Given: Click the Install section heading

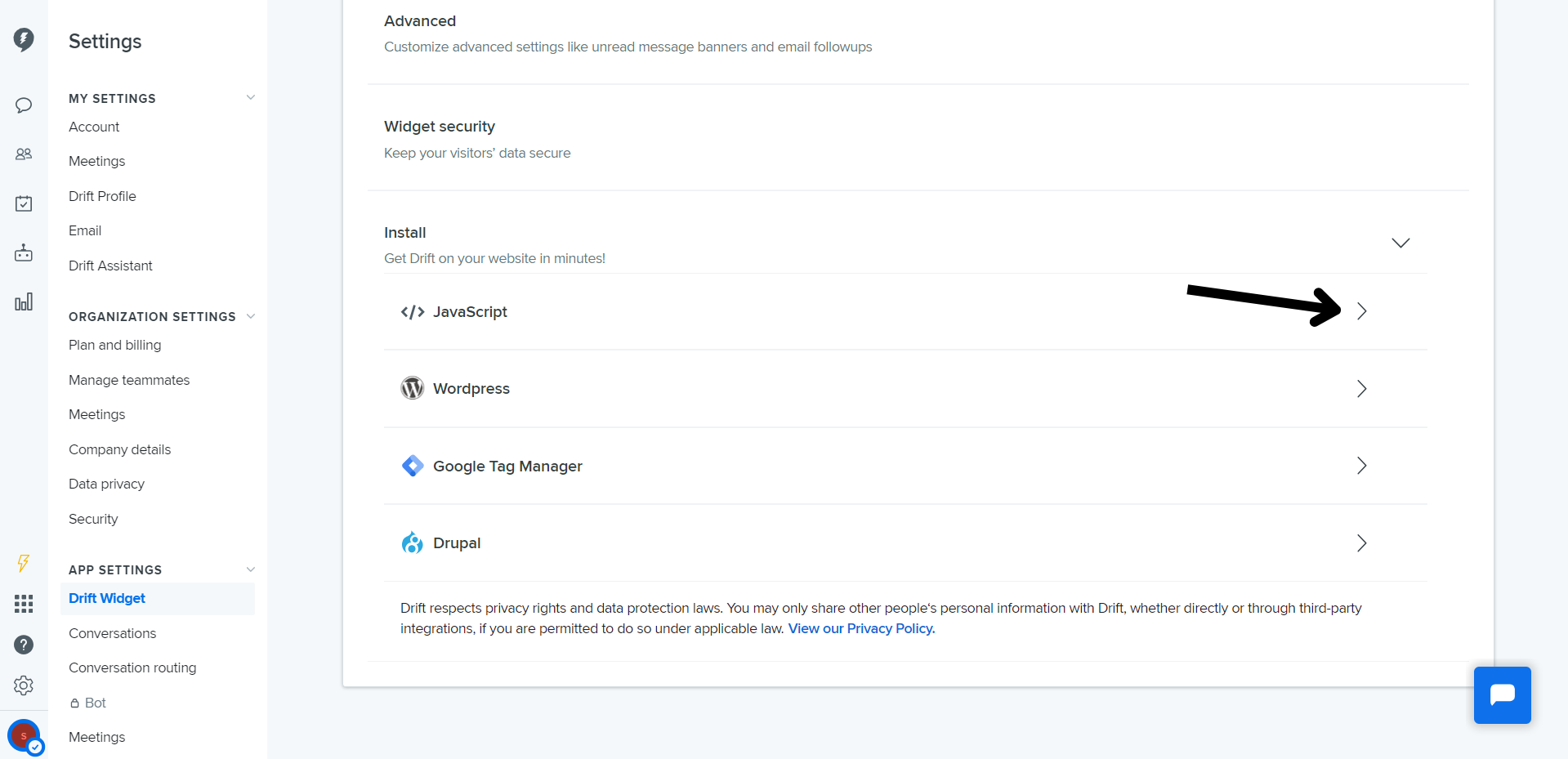Looking at the screenshot, I should point(404,233).
